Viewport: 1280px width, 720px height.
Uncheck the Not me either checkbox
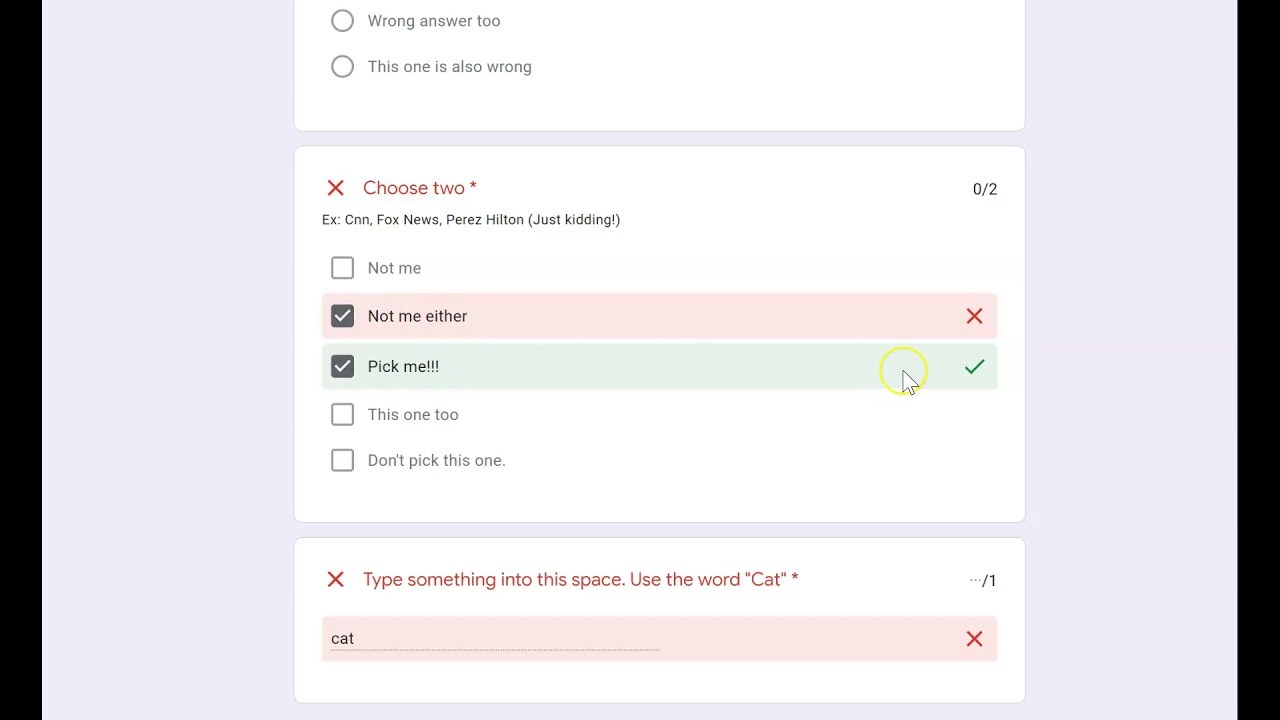click(342, 316)
